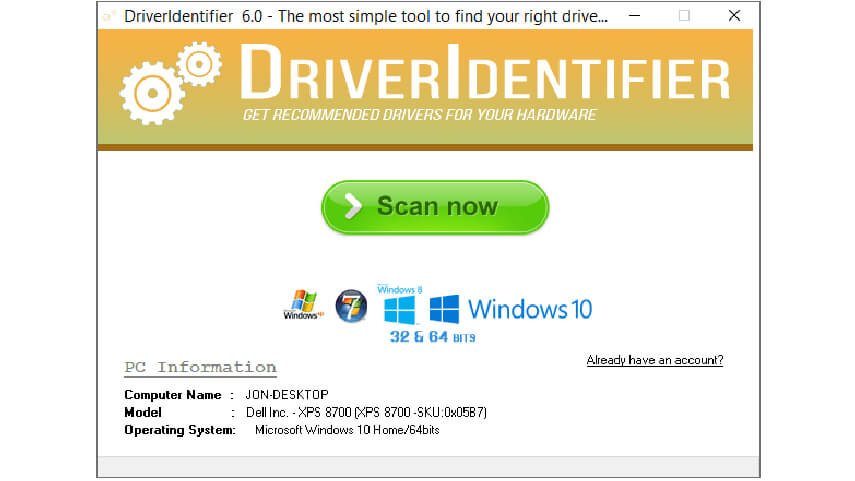The image size is (855, 481).
Task: Click the Dell Inc. XPS 8700 model text
Action: point(366,412)
